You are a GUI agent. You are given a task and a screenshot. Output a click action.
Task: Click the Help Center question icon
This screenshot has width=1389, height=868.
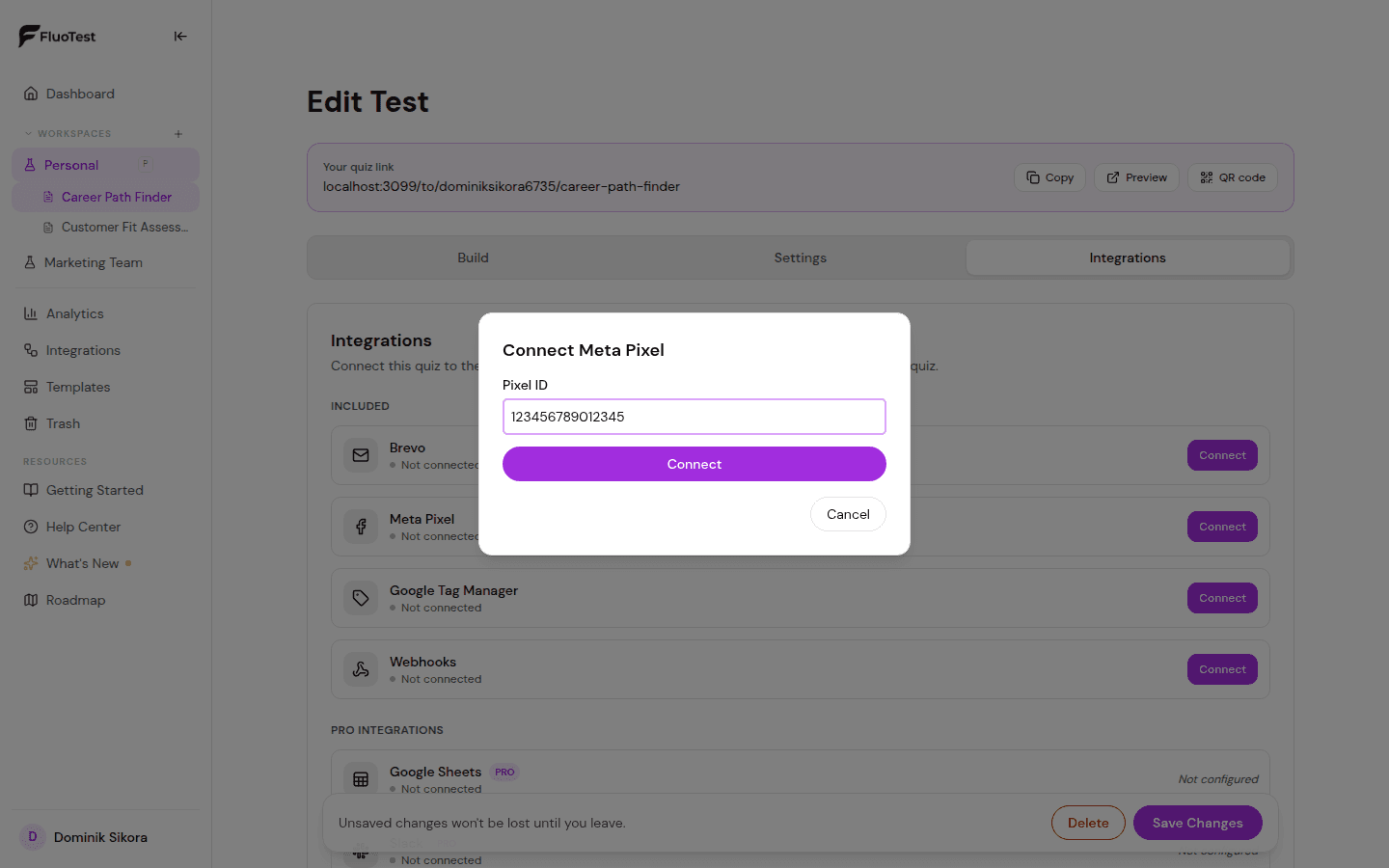[31, 527]
